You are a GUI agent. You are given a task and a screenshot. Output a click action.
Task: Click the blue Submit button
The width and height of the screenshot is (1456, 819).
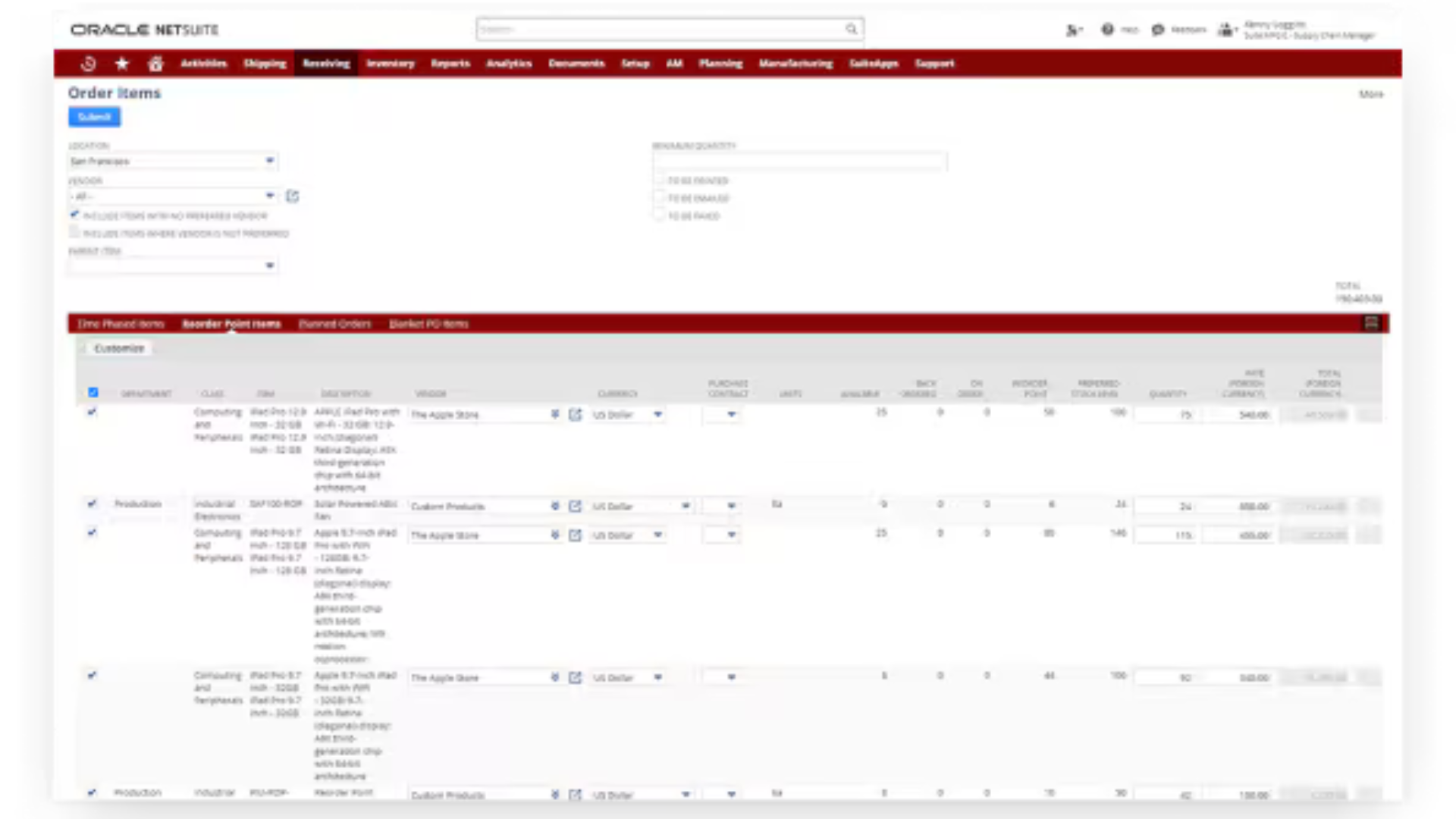tap(94, 117)
